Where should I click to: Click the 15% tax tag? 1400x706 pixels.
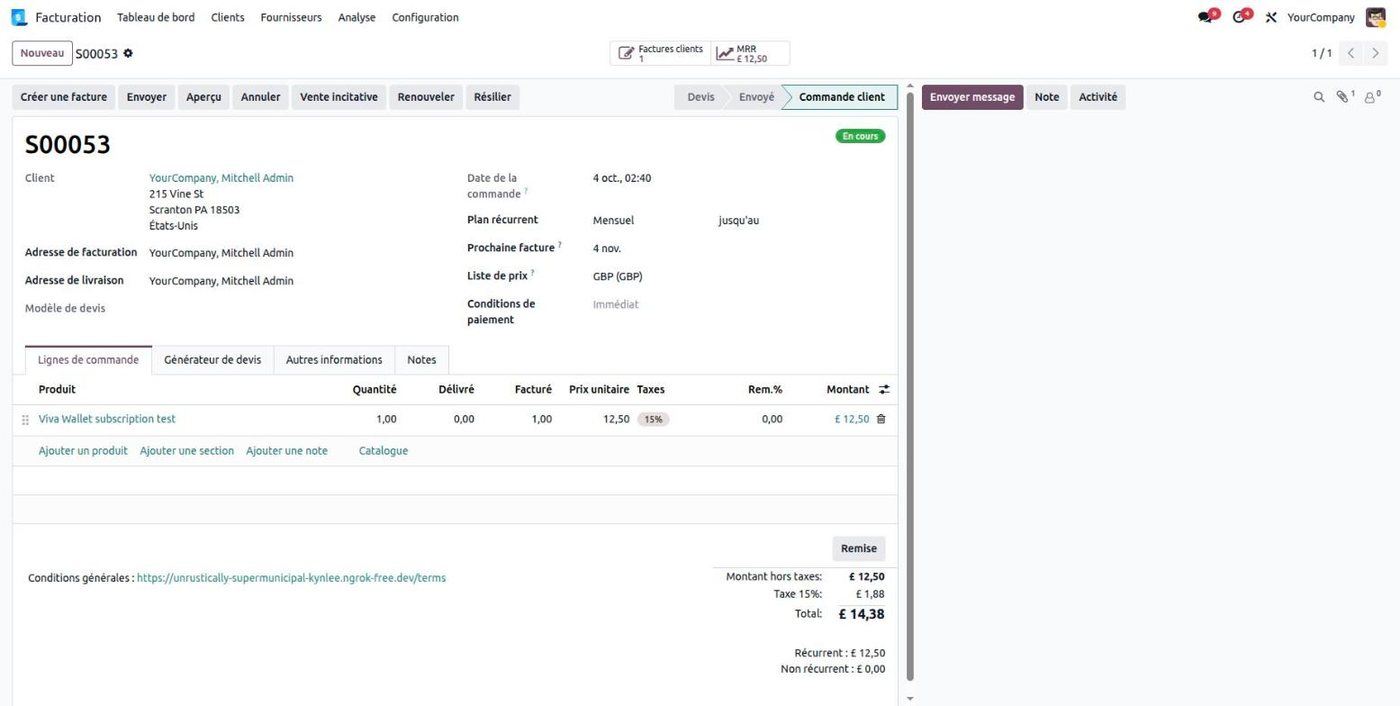click(x=653, y=420)
